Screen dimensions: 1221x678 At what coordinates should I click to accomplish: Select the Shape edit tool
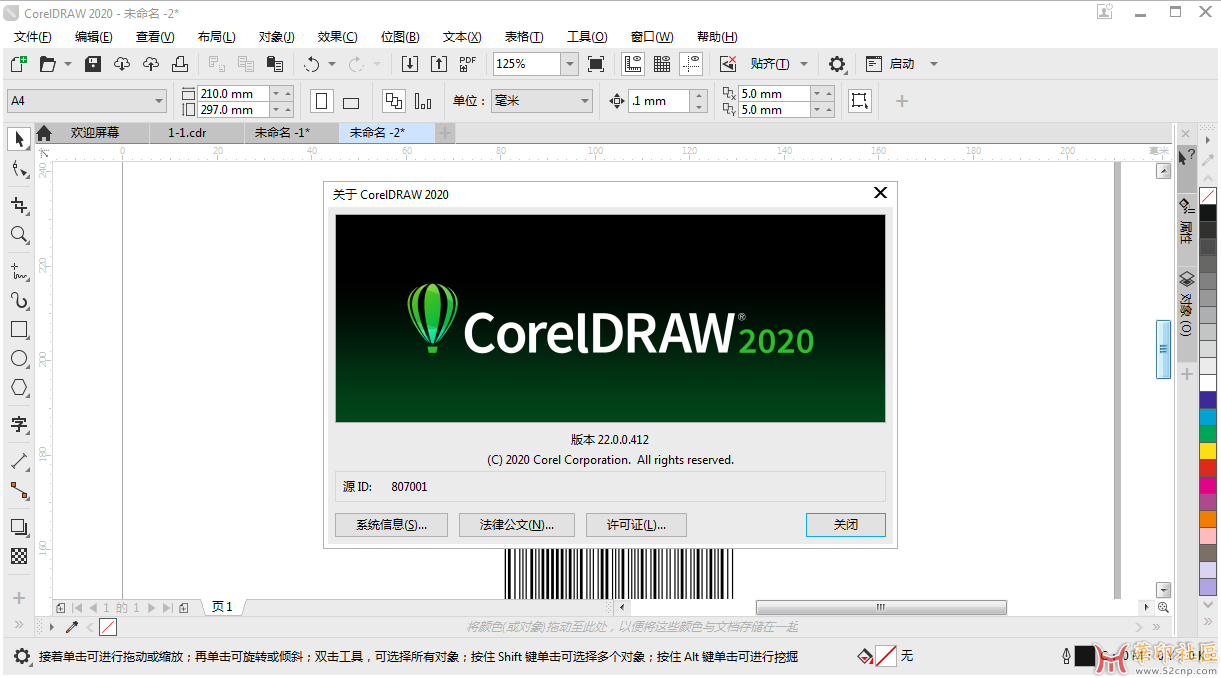click(19, 170)
